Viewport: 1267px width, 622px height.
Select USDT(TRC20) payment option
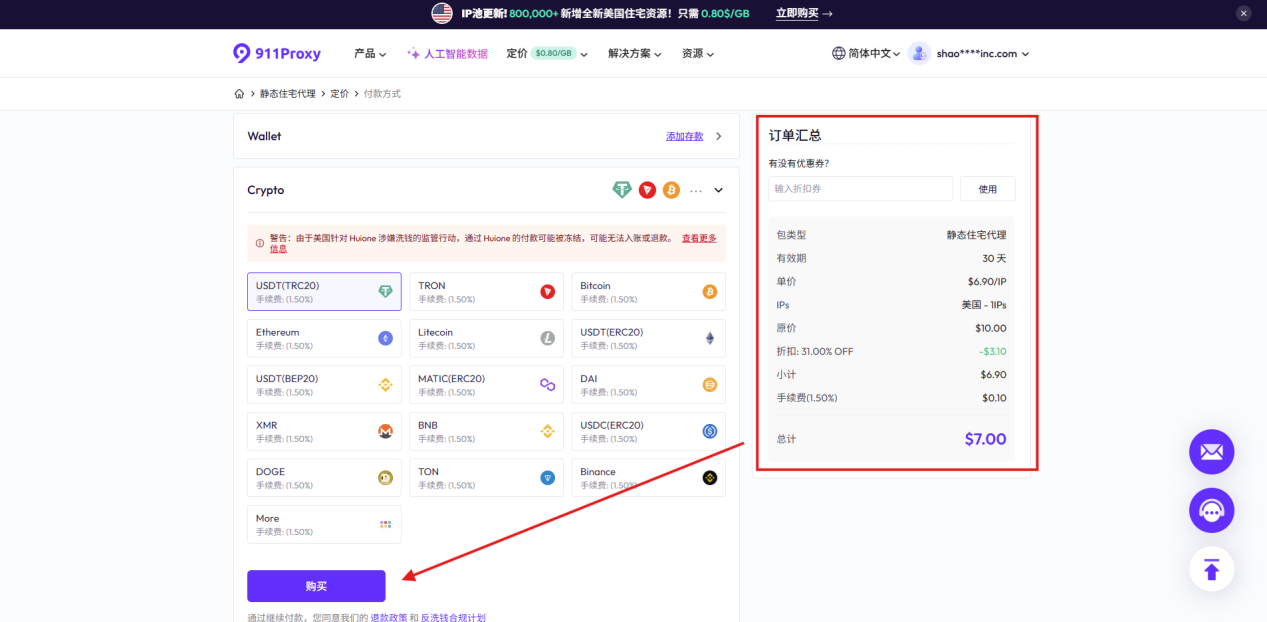(324, 292)
